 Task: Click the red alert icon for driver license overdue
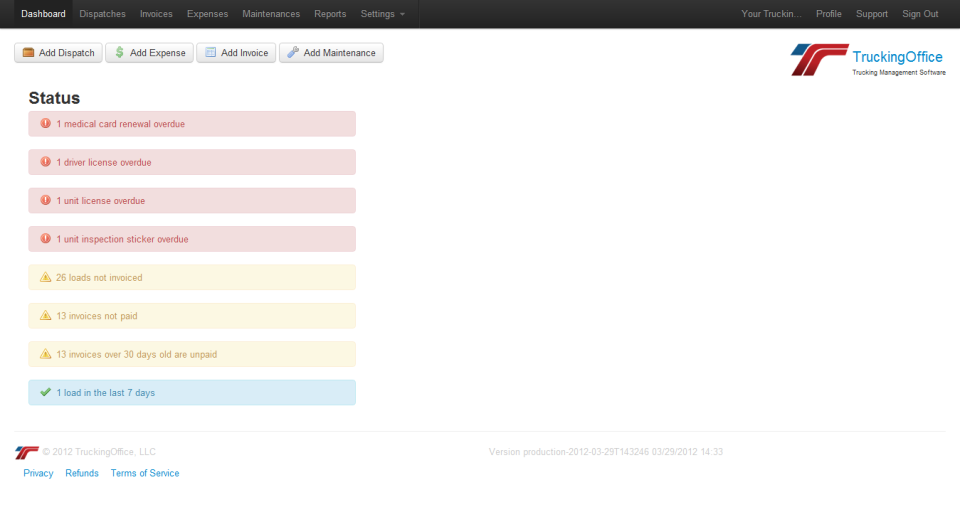tap(45, 162)
